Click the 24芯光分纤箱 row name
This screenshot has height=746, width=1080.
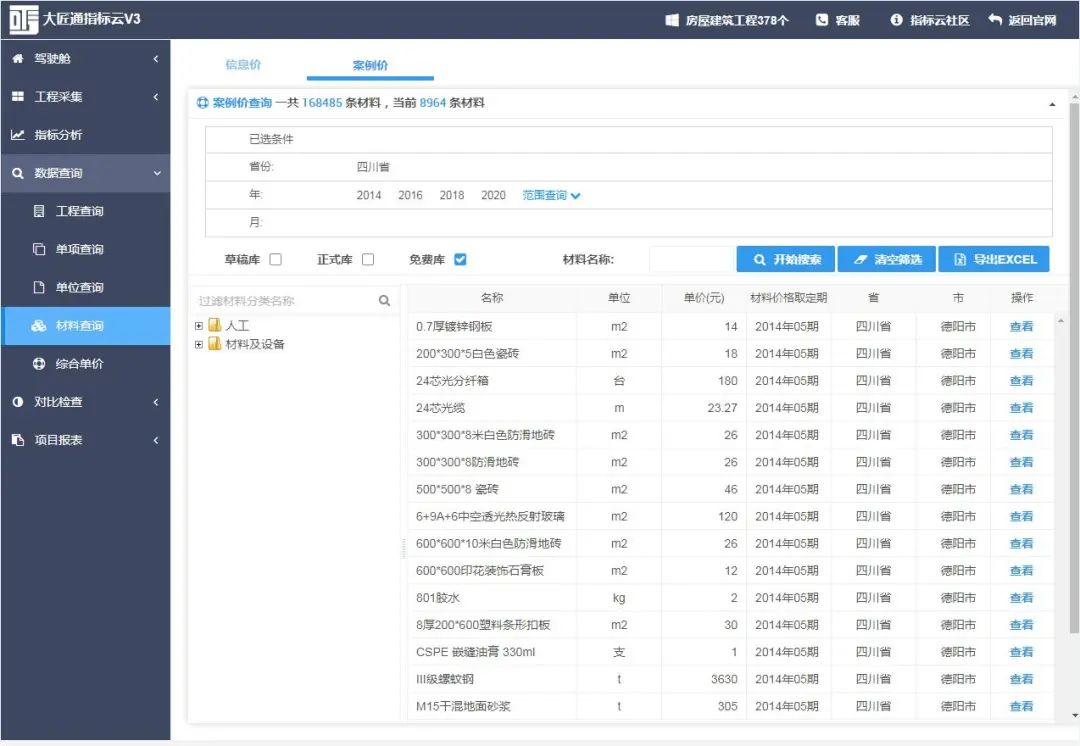click(x=452, y=381)
